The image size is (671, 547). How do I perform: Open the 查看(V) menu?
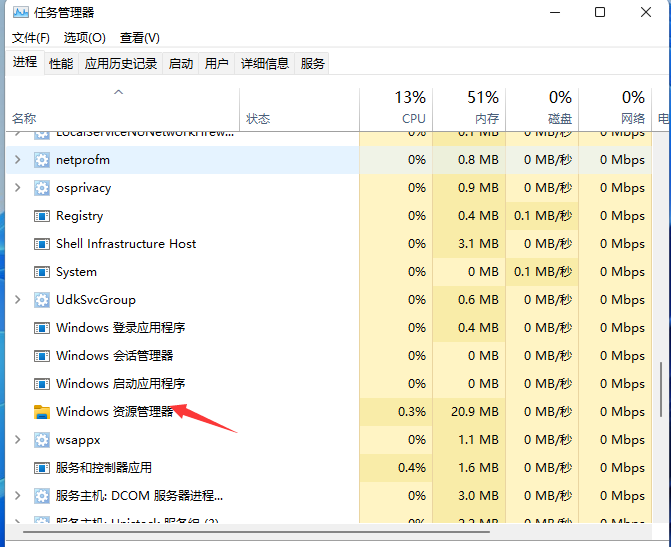point(140,38)
